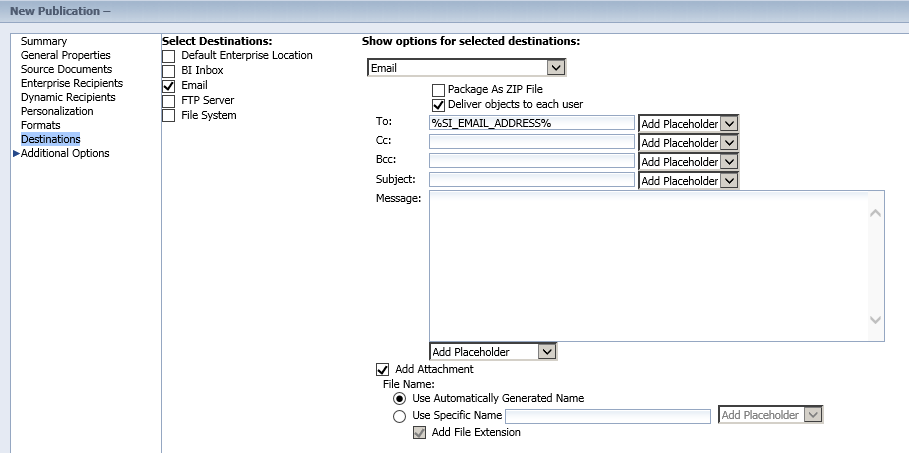The height and width of the screenshot is (453, 909).
Task: Check the BI Inbox destination
Action: [168, 71]
